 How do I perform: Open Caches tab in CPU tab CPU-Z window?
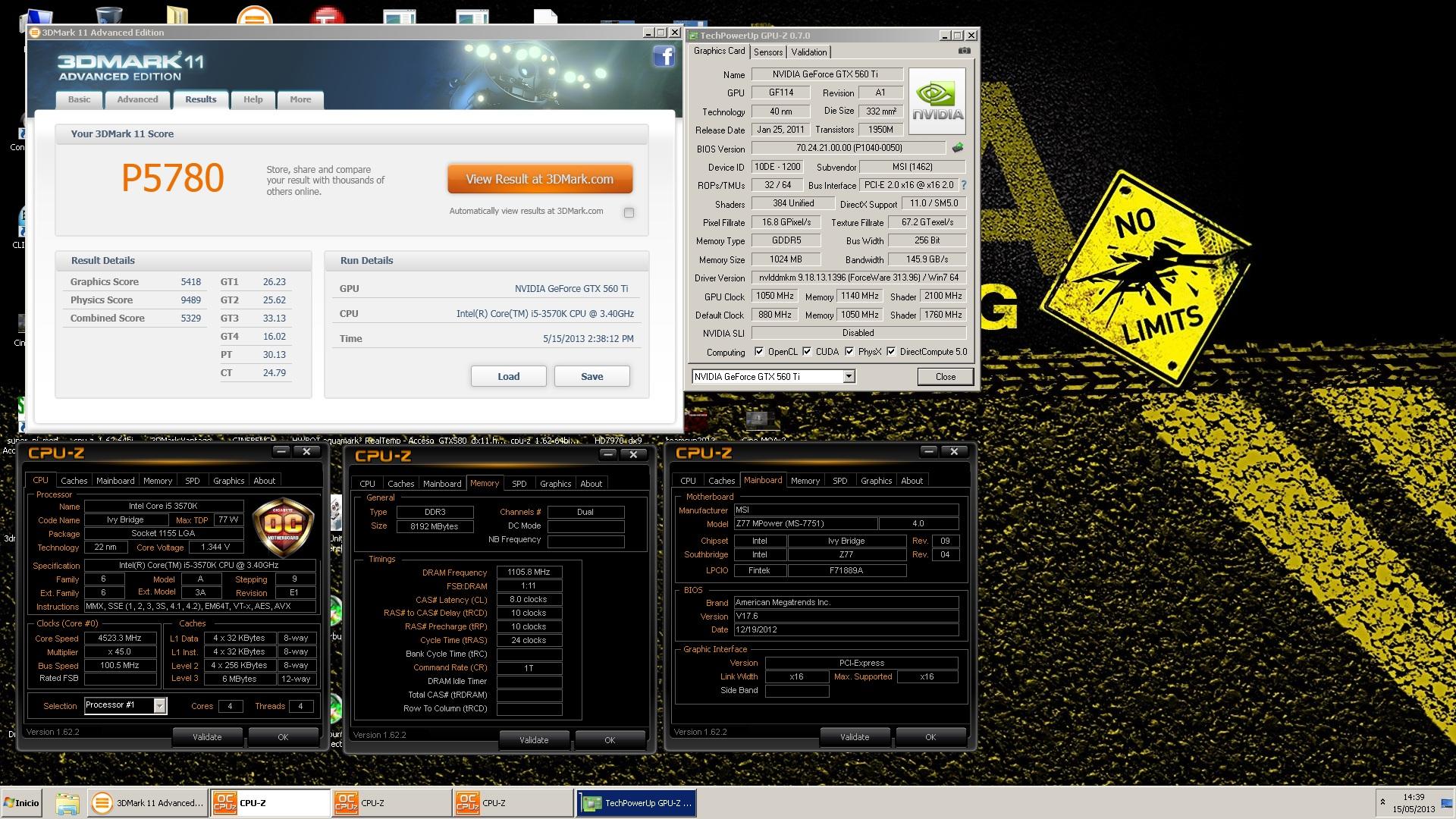[x=74, y=481]
